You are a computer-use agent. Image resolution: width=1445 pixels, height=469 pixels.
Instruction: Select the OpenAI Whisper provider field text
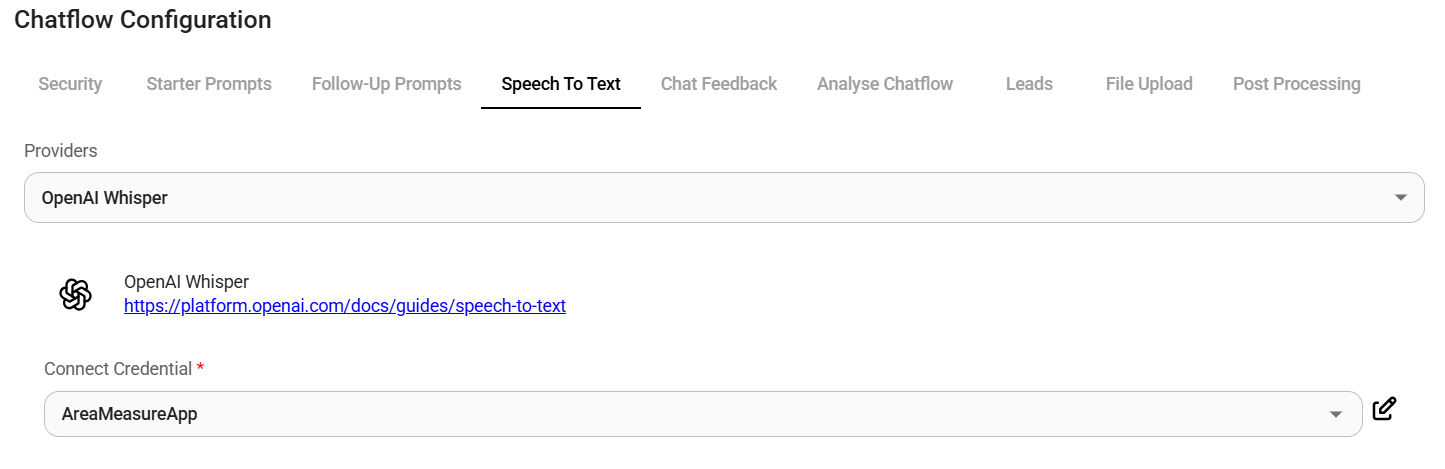105,198
